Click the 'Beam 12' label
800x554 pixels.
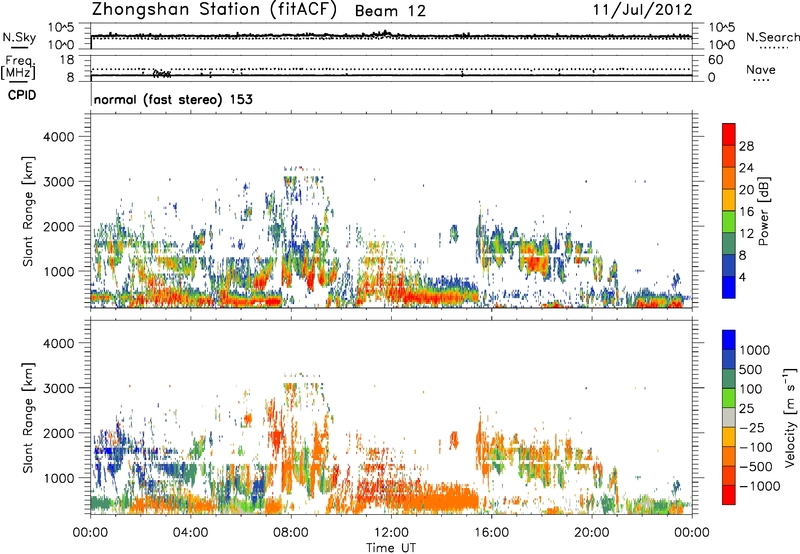pyautogui.click(x=390, y=11)
